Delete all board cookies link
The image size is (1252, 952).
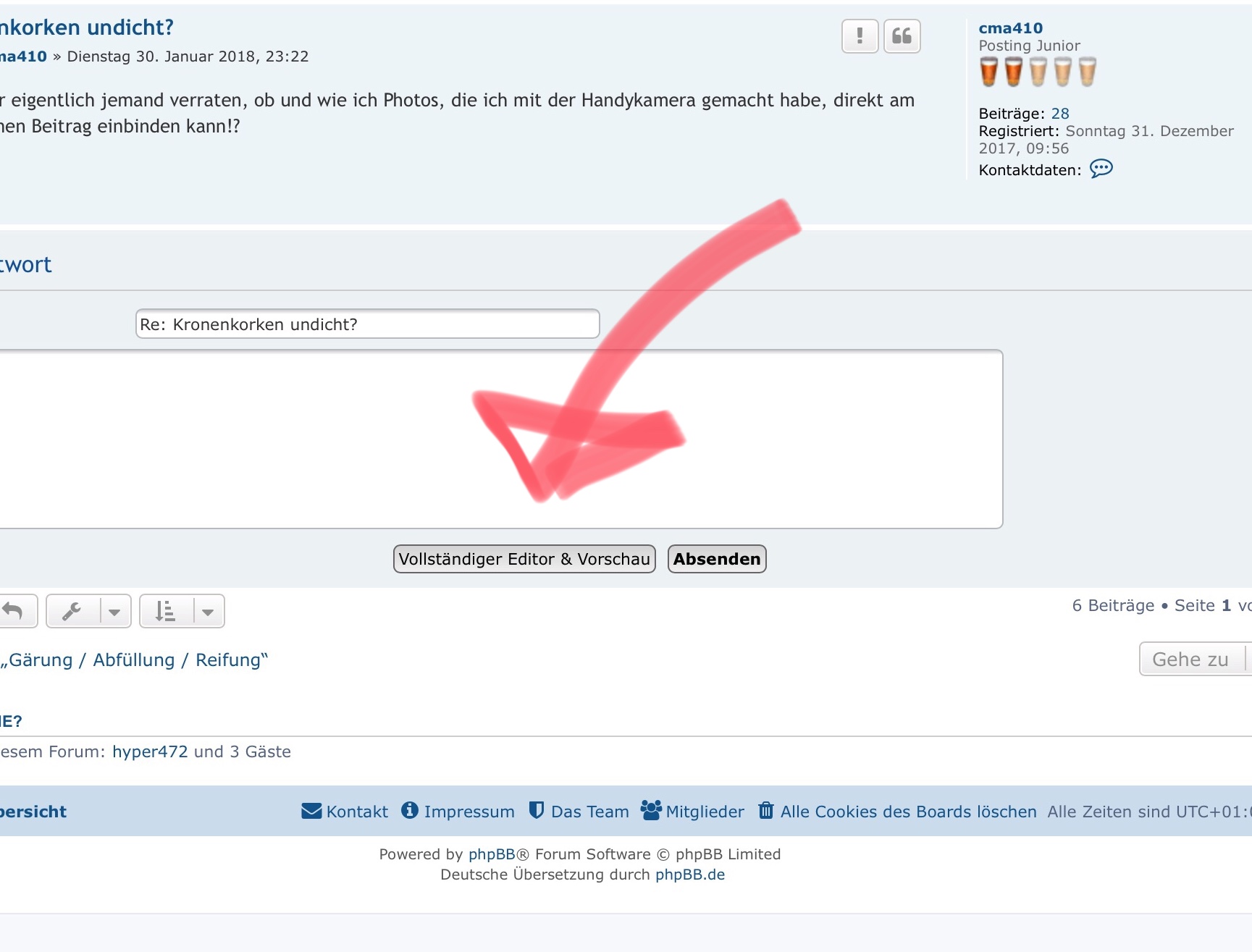pyautogui.click(x=898, y=812)
